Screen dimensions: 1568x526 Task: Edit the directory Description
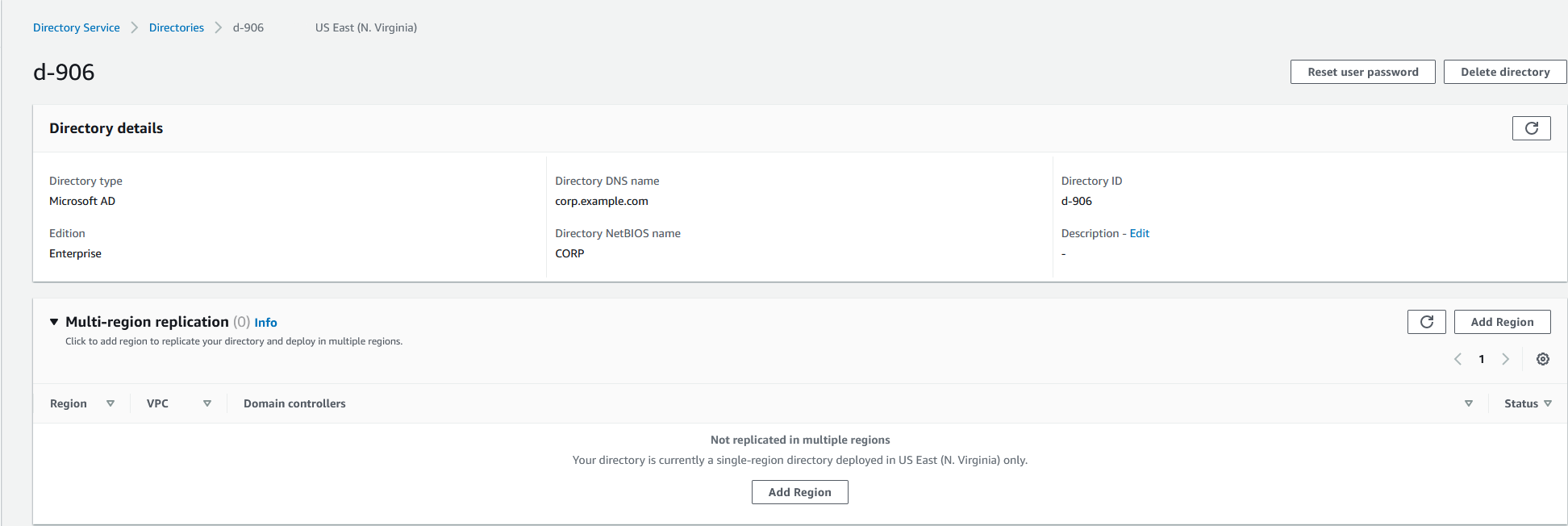pyautogui.click(x=1139, y=232)
